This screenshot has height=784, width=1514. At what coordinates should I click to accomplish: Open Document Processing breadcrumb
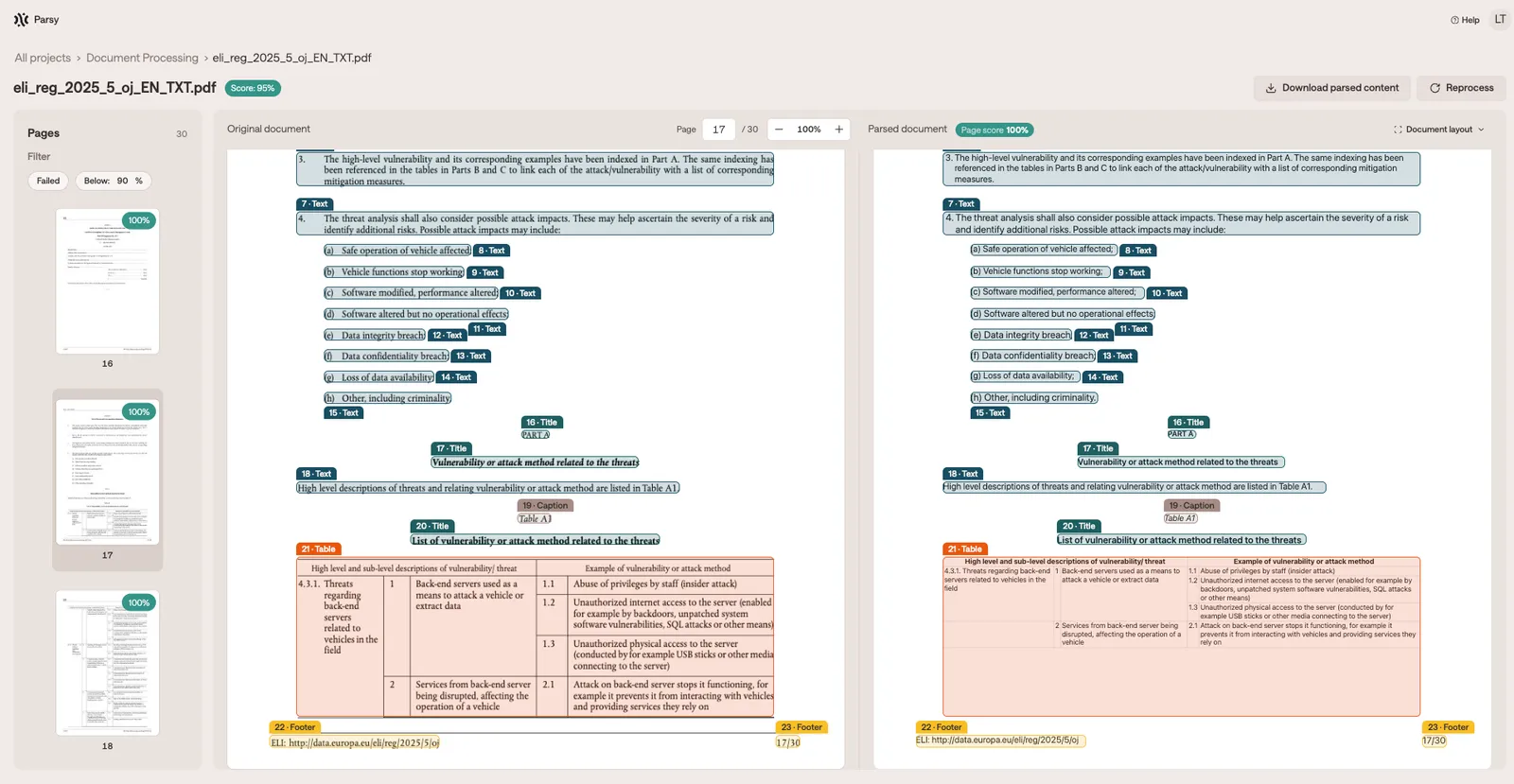pos(142,58)
